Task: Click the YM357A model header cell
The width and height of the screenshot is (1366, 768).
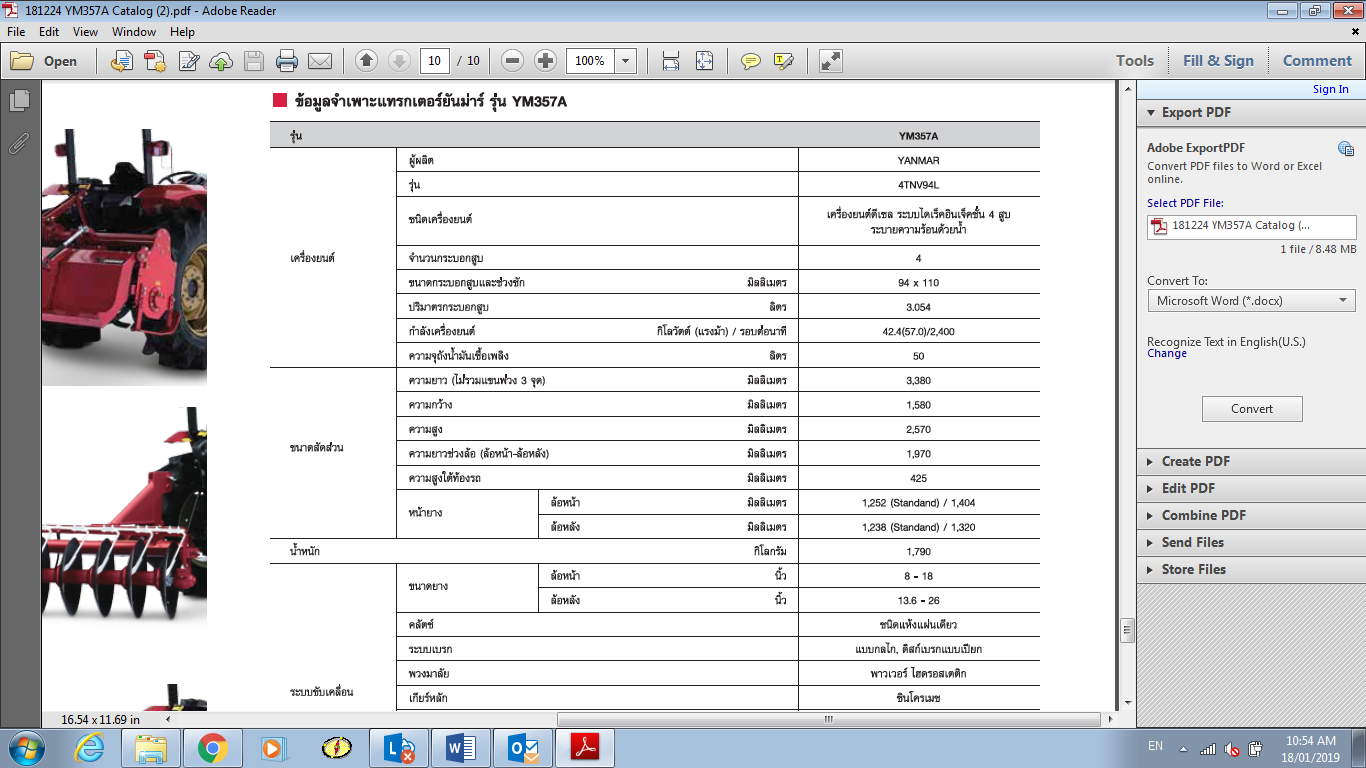Action: (x=918, y=136)
